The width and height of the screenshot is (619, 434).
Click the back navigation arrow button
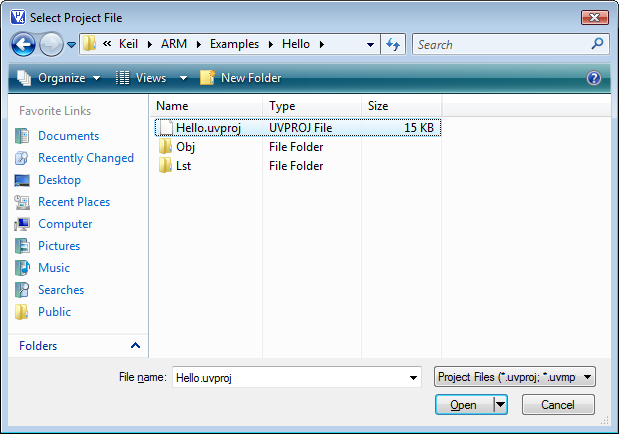pos(25,44)
